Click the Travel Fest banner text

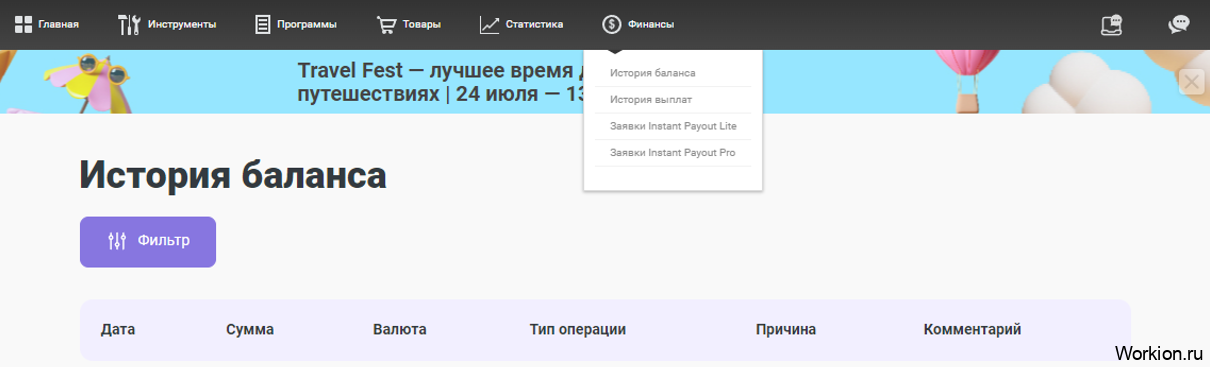click(441, 83)
